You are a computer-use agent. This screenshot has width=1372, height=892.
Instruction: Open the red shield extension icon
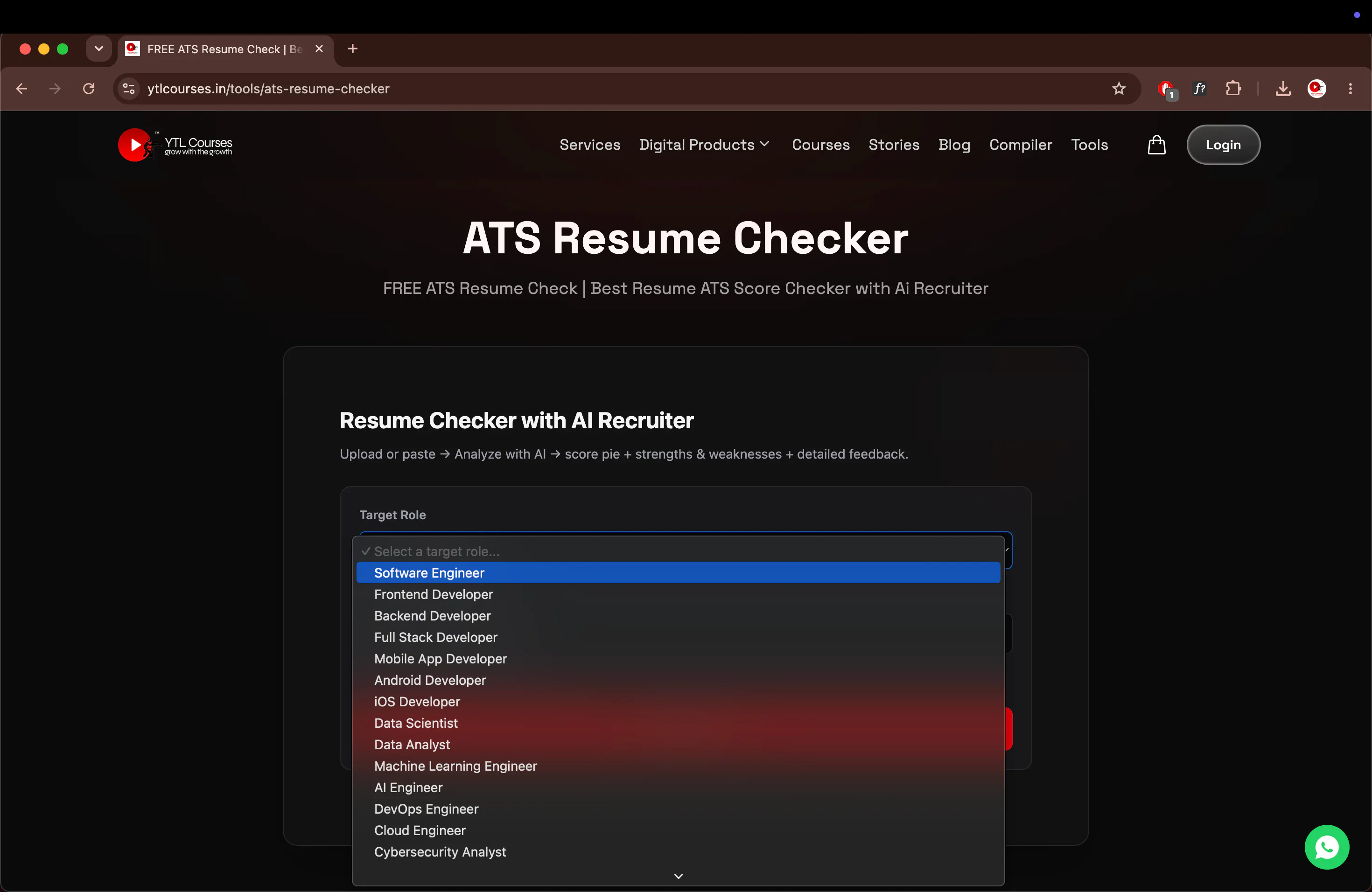[x=1166, y=89]
